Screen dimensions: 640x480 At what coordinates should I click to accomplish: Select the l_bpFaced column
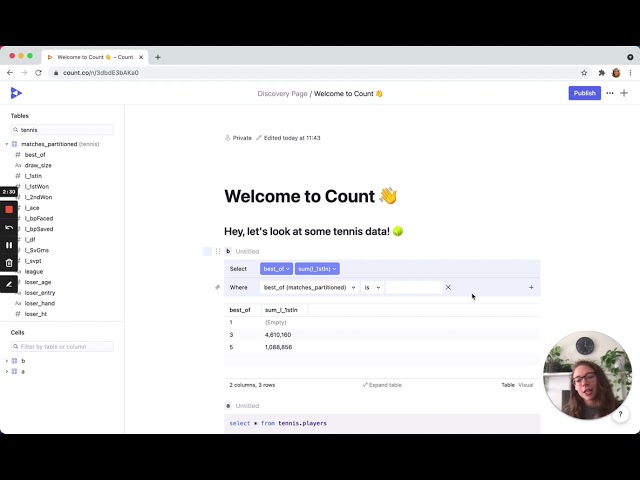click(x=39, y=218)
